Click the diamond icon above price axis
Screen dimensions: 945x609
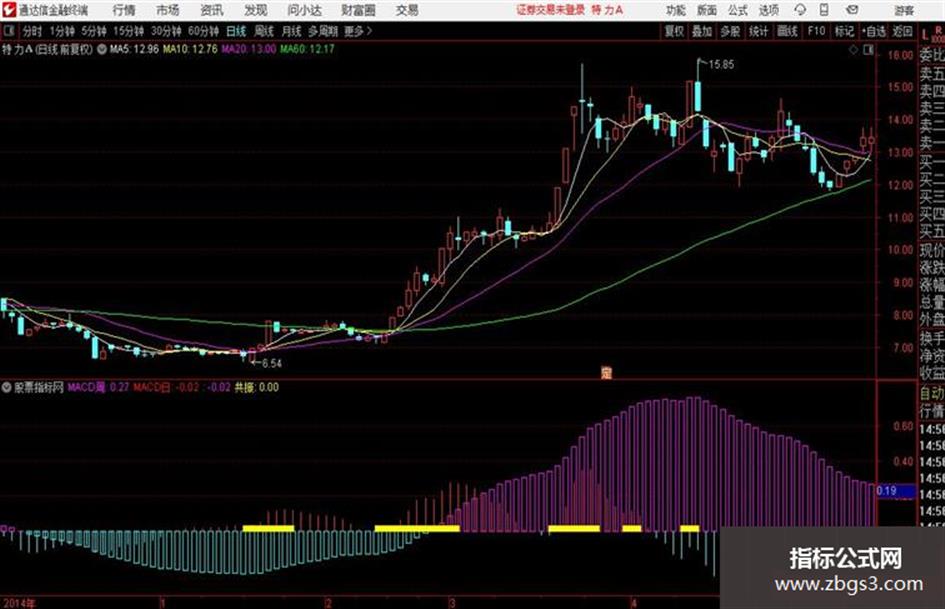tap(853, 51)
